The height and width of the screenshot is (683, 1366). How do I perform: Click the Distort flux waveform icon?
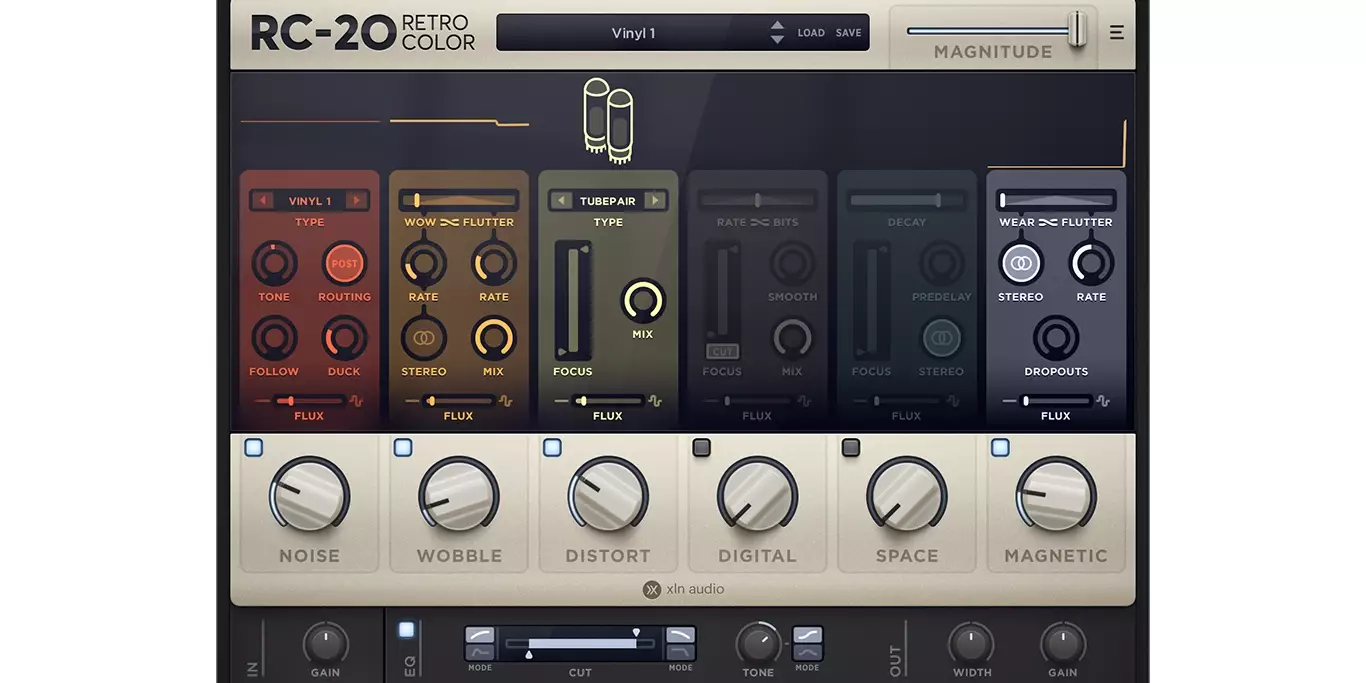(x=655, y=401)
